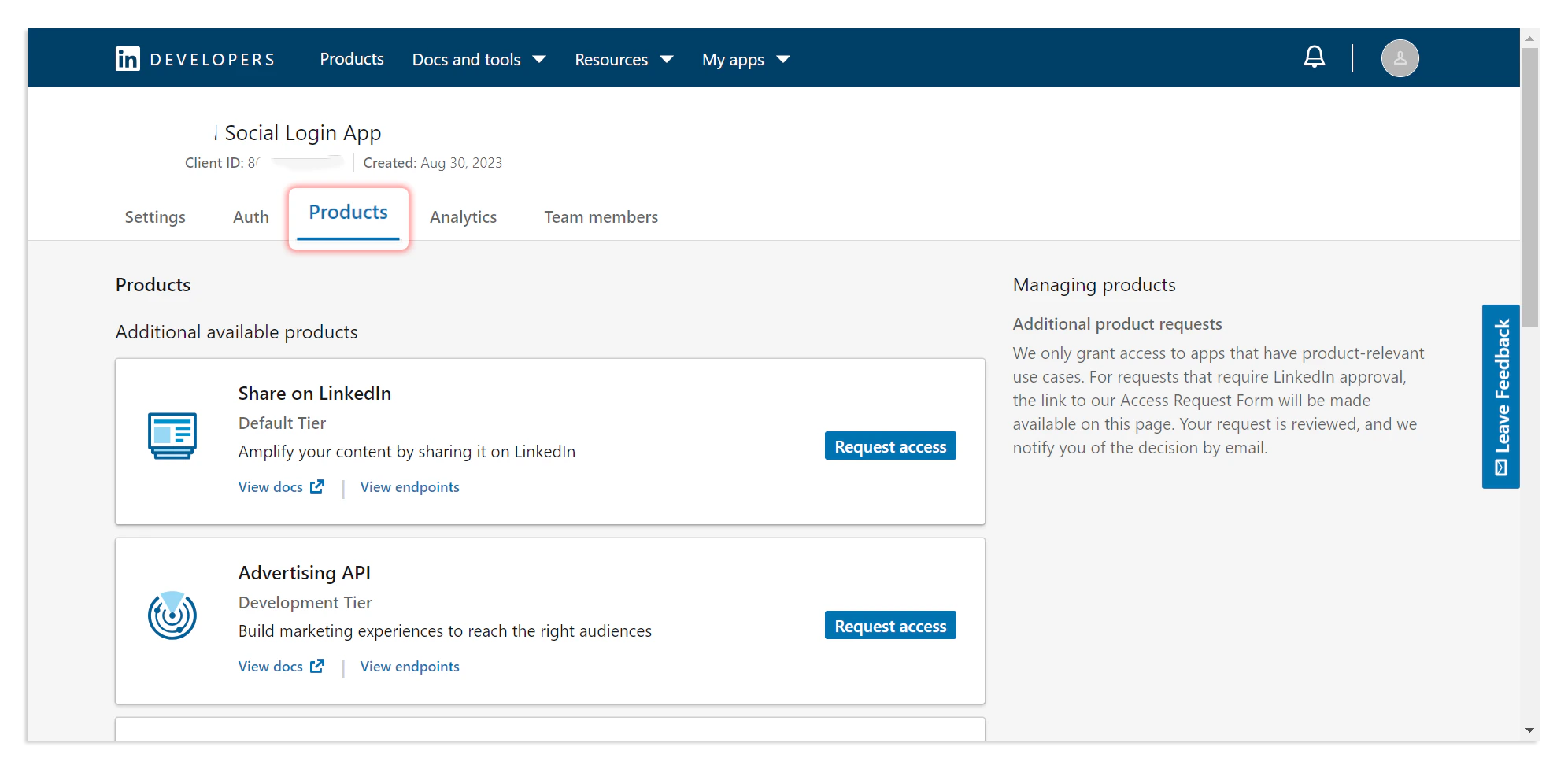The height and width of the screenshot is (769, 1568).
Task: Click the Share on LinkedIn product icon
Action: tap(172, 436)
